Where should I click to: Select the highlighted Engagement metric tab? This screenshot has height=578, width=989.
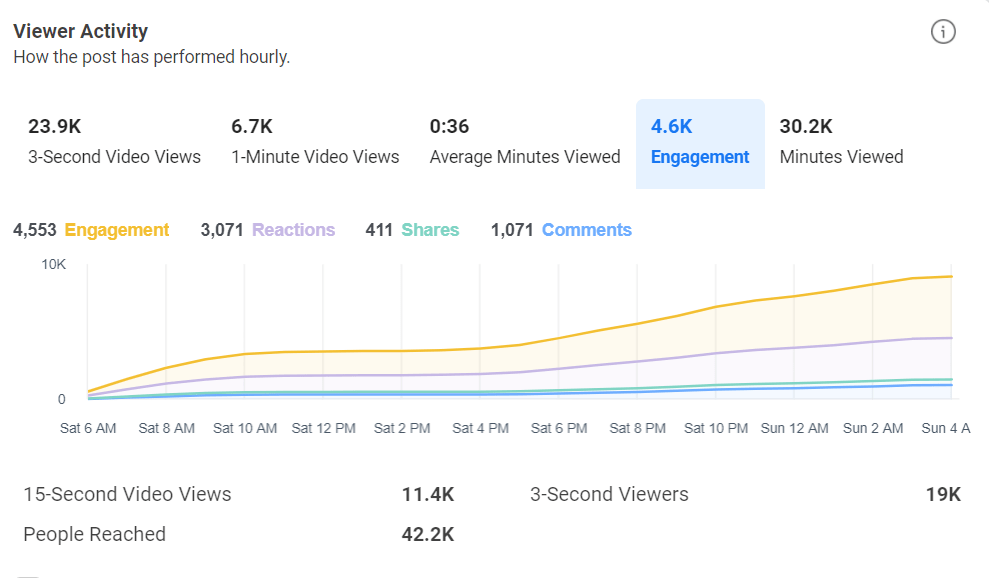(700, 143)
